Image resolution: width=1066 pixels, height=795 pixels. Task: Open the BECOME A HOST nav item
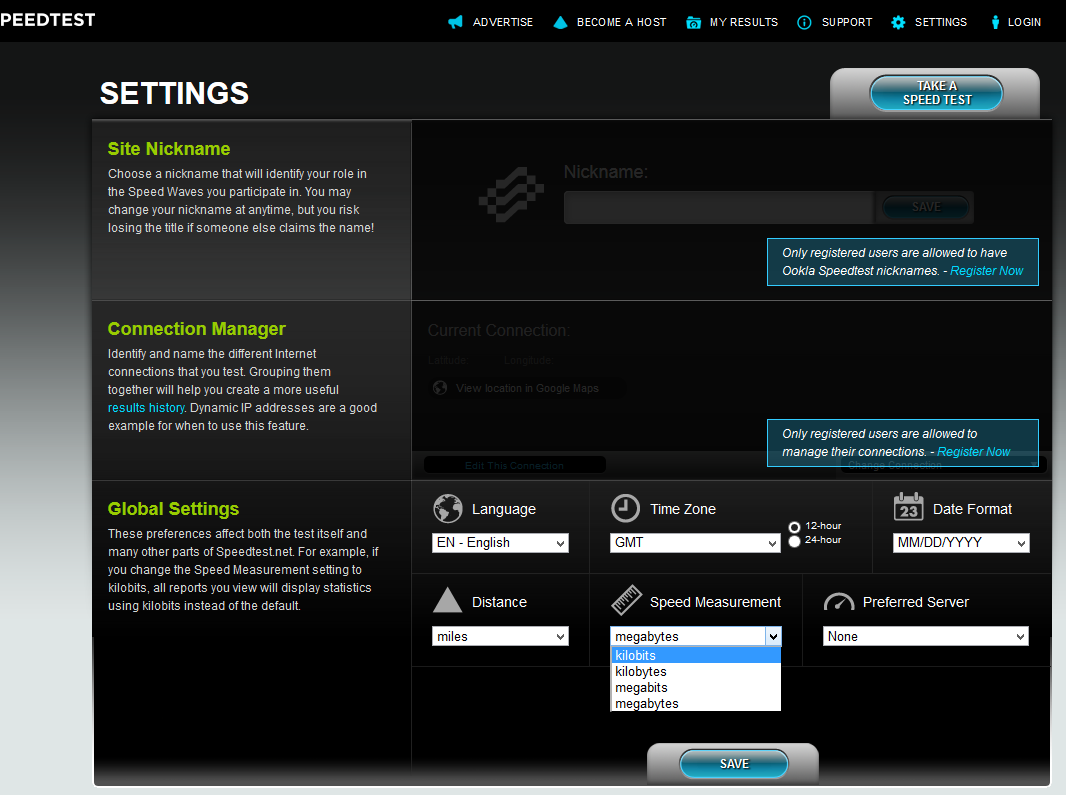621,22
